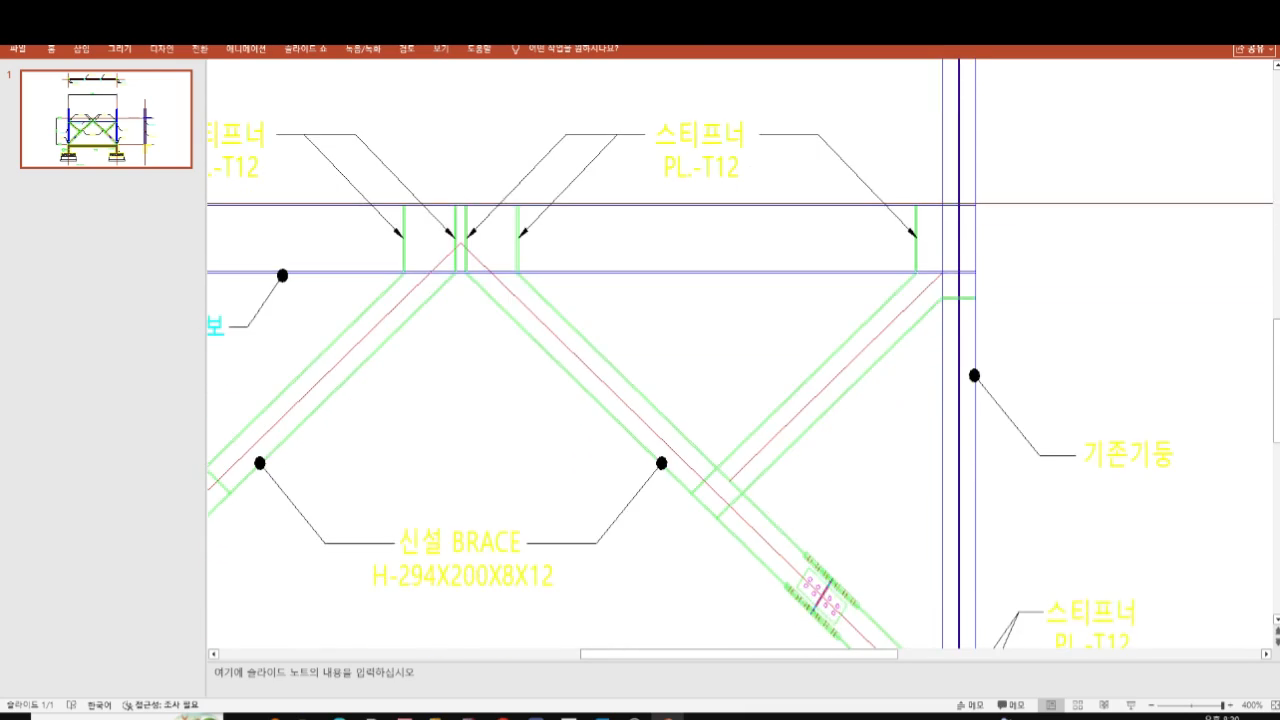Select the 기존기둥 label text
1280x720 pixels.
click(x=1128, y=454)
